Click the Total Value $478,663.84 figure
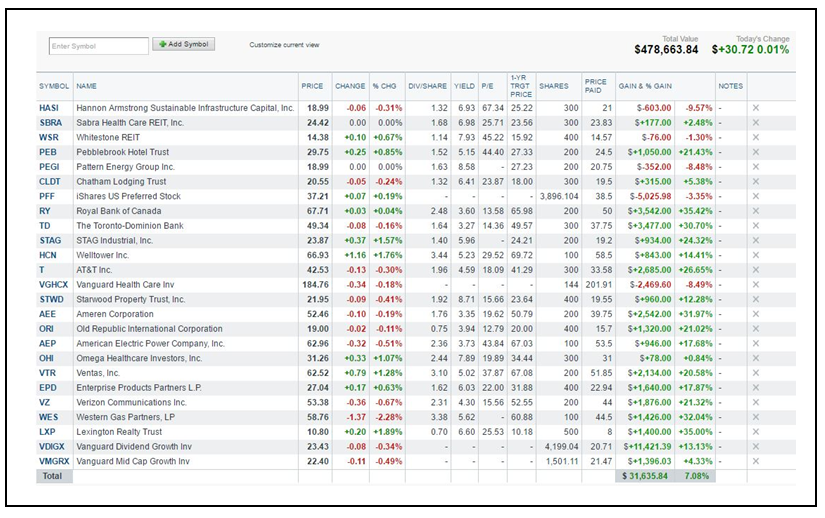 pyautogui.click(x=666, y=49)
